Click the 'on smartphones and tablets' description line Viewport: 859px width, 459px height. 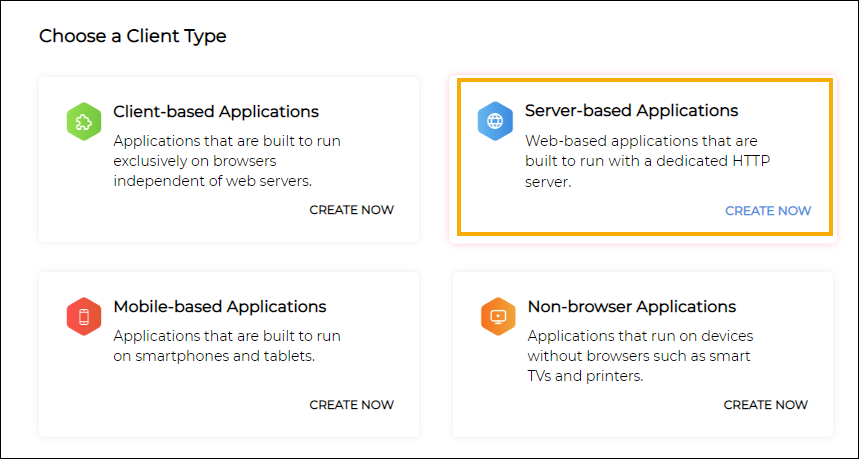214,357
